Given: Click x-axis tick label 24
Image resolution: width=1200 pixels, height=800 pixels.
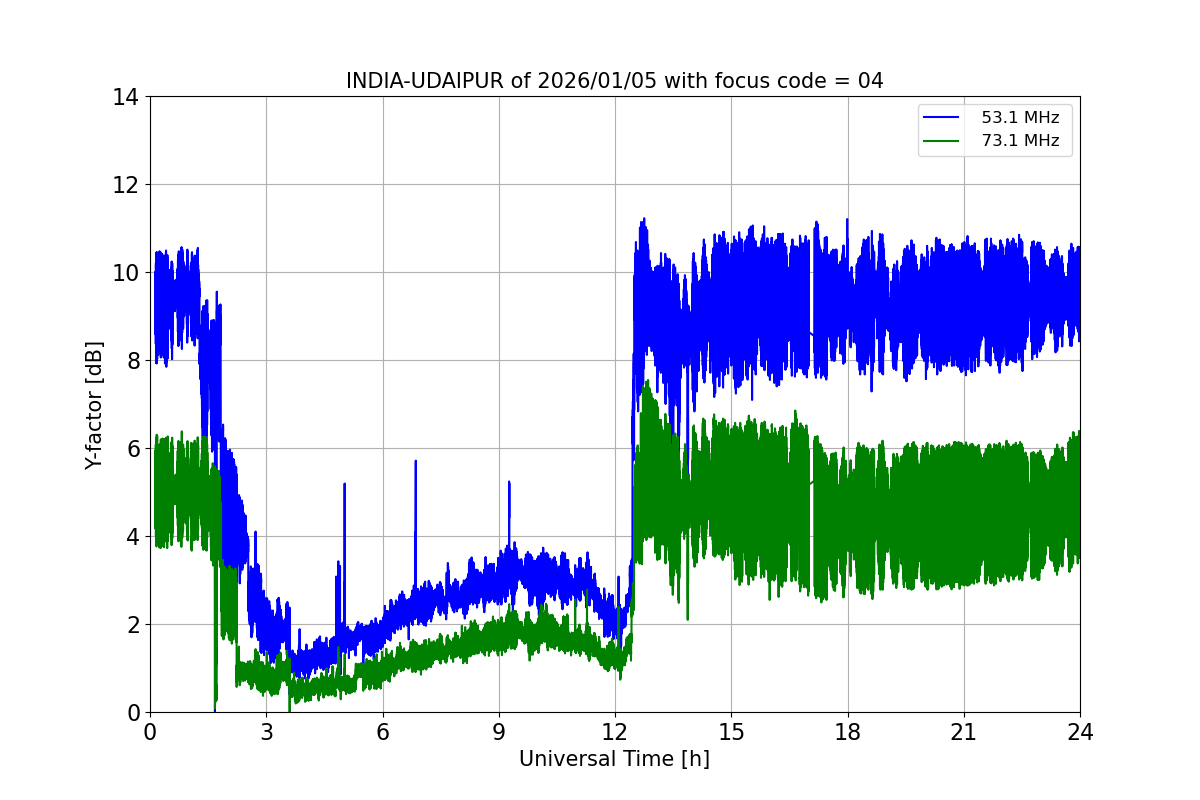Looking at the screenshot, I should tap(1080, 731).
